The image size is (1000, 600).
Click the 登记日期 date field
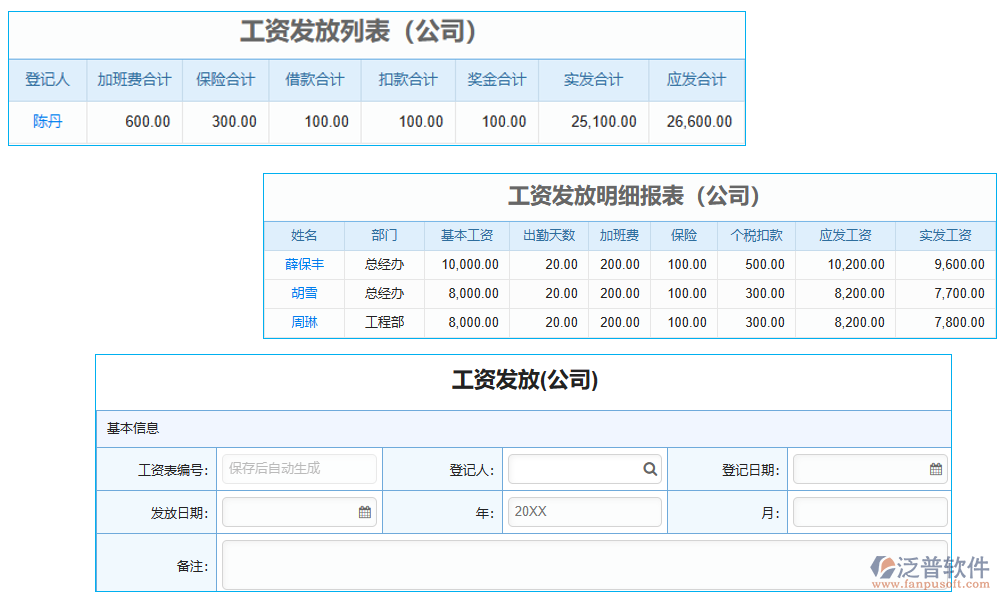tap(860, 469)
